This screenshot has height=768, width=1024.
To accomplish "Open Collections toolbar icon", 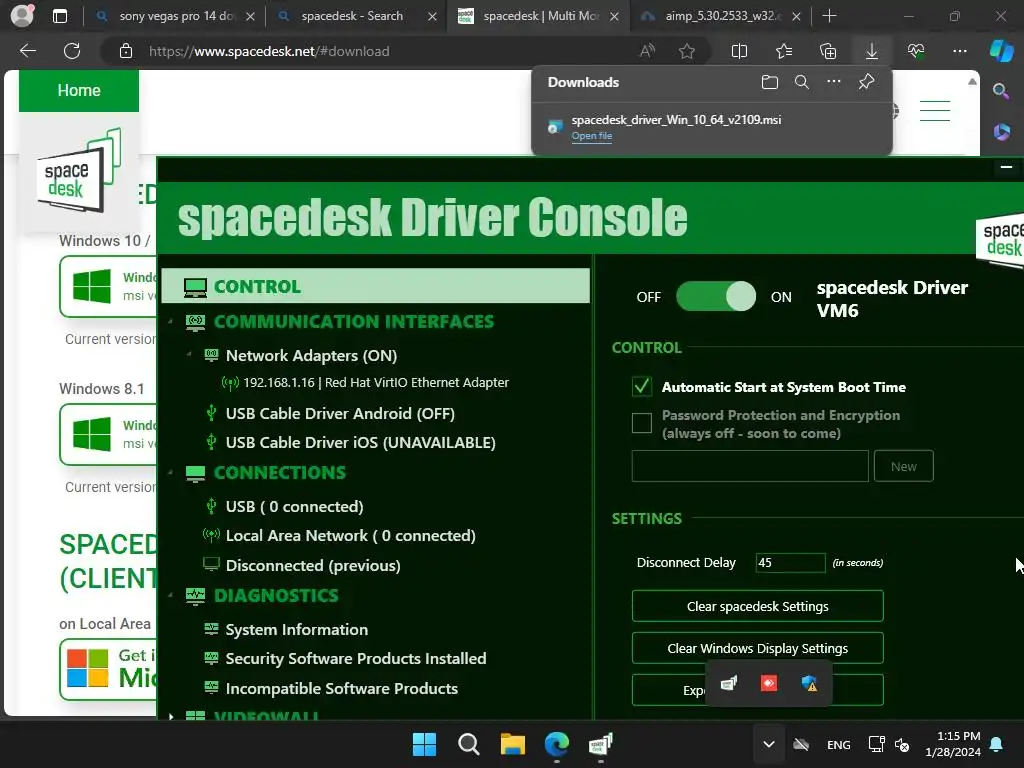I will point(828,51).
